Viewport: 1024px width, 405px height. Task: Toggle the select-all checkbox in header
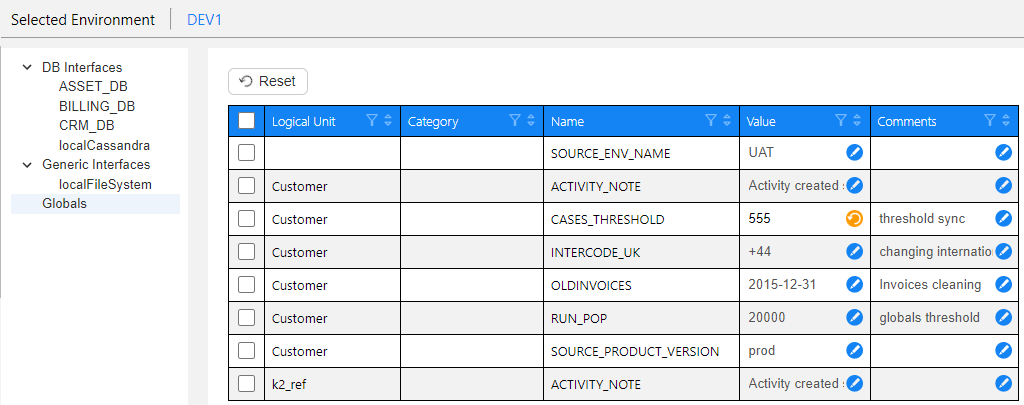247,121
